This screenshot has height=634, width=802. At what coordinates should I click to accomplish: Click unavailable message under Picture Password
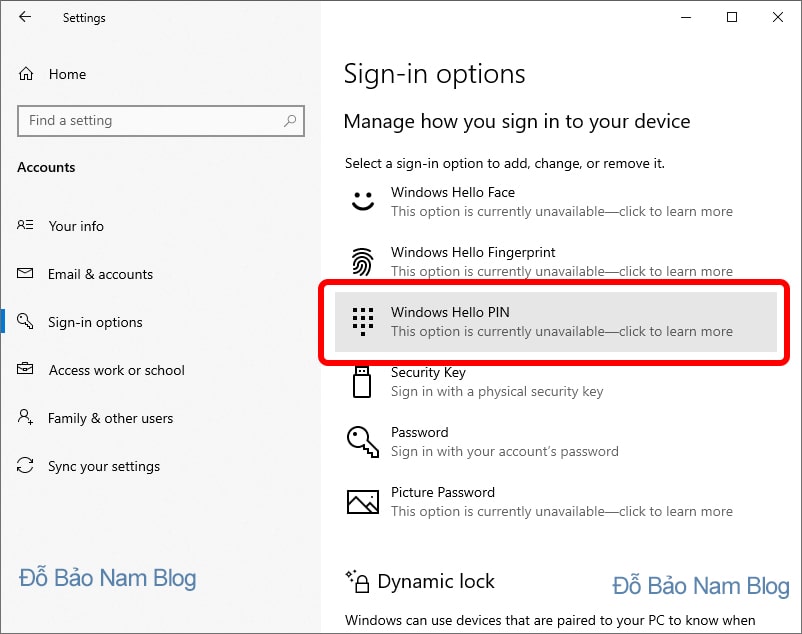[x=562, y=511]
